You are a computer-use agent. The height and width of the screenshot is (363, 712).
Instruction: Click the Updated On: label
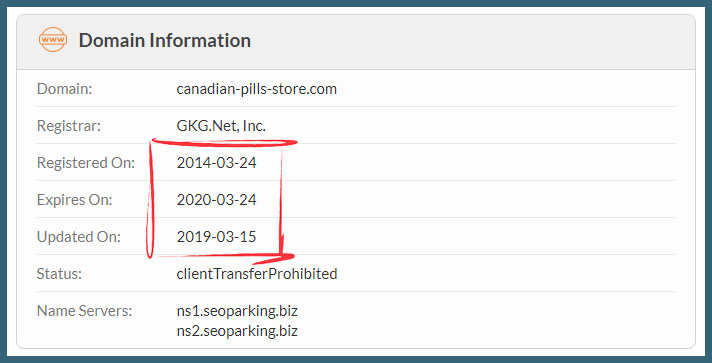pos(79,237)
